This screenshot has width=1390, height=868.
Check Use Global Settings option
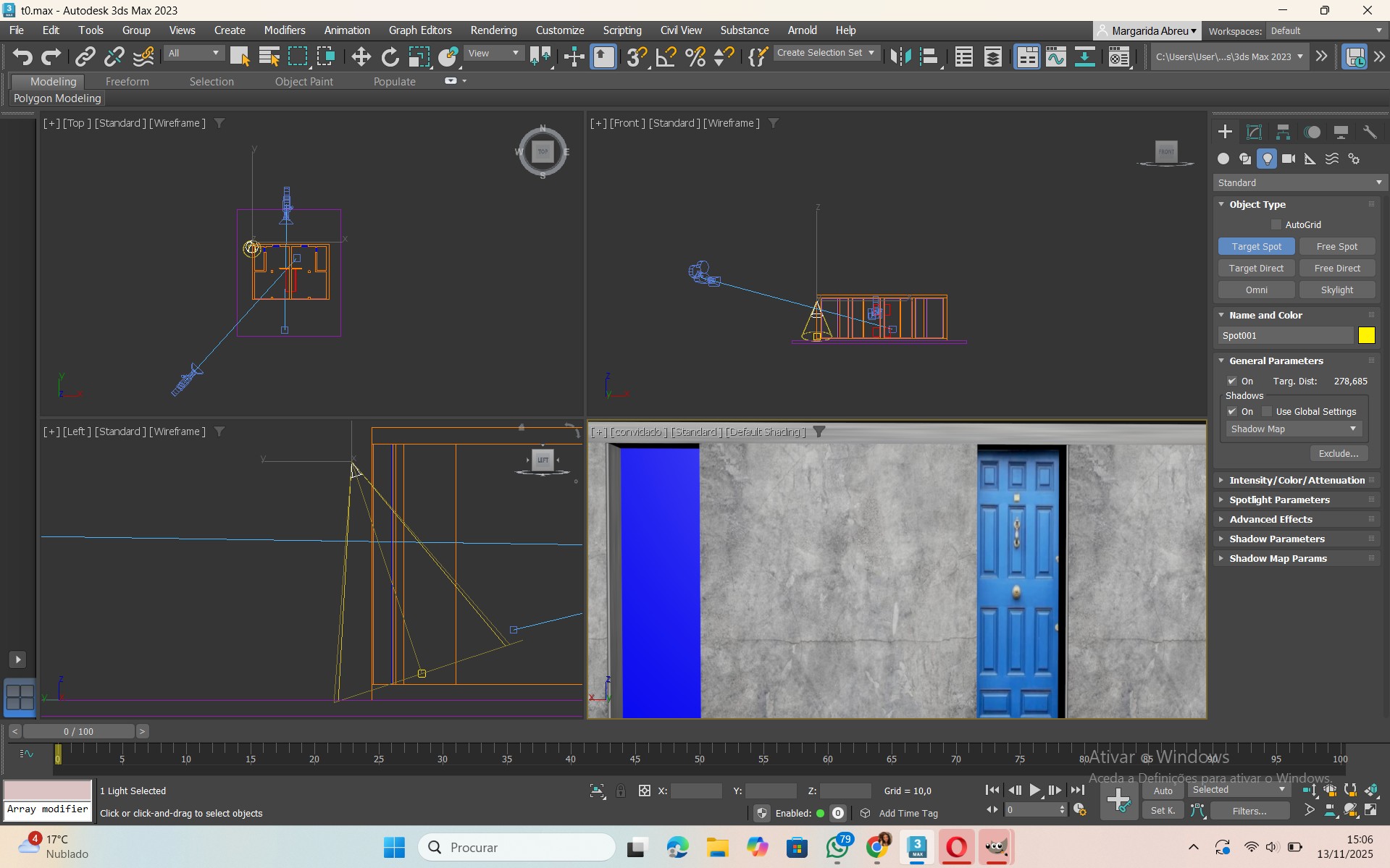click(1267, 411)
